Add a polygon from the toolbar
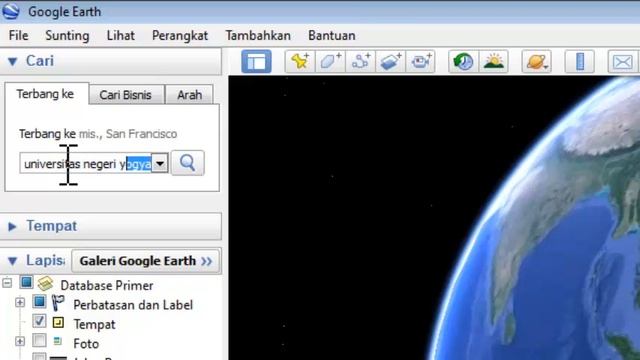This screenshot has height=360, width=640. pyautogui.click(x=330, y=62)
